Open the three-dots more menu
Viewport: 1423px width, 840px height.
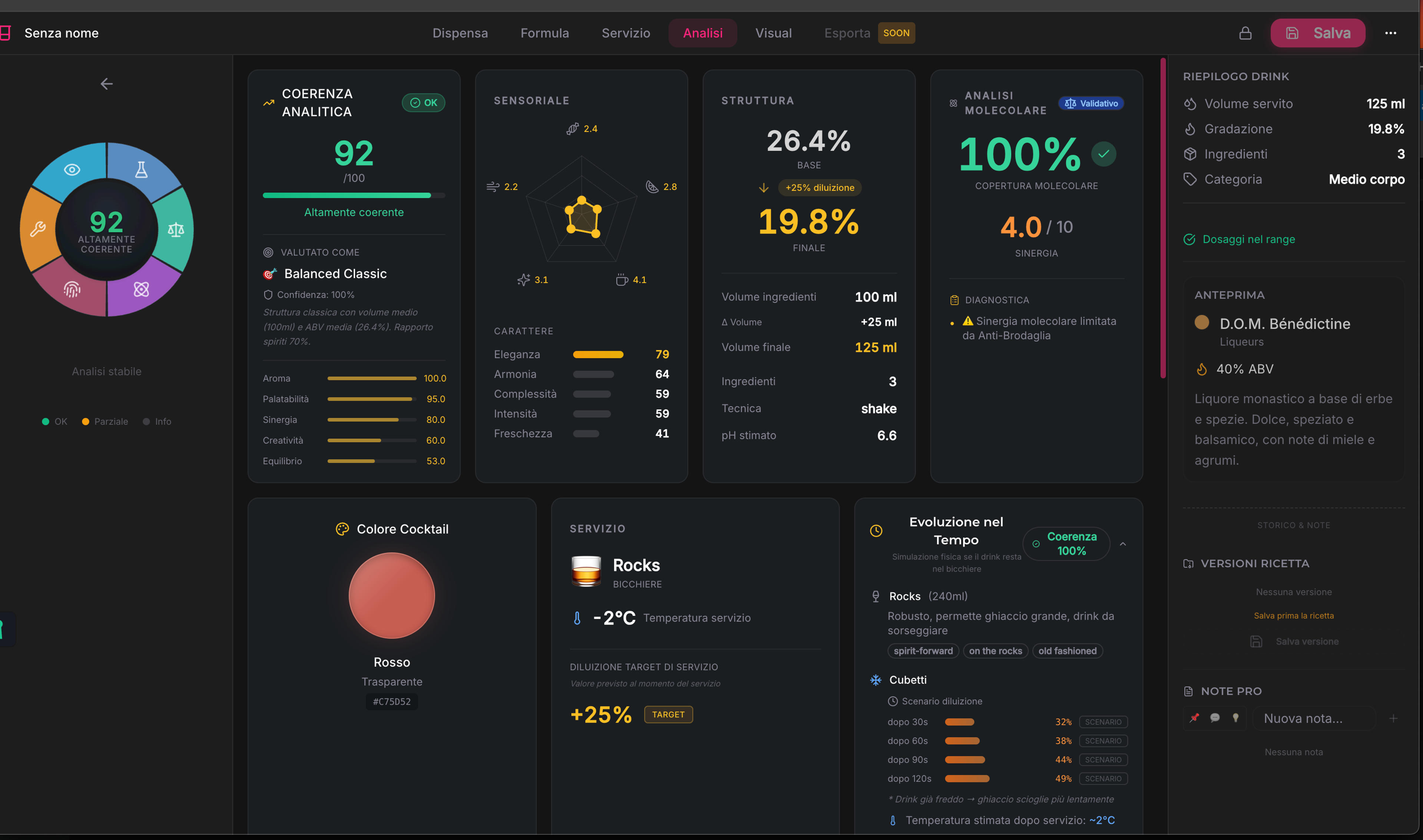(x=1390, y=33)
